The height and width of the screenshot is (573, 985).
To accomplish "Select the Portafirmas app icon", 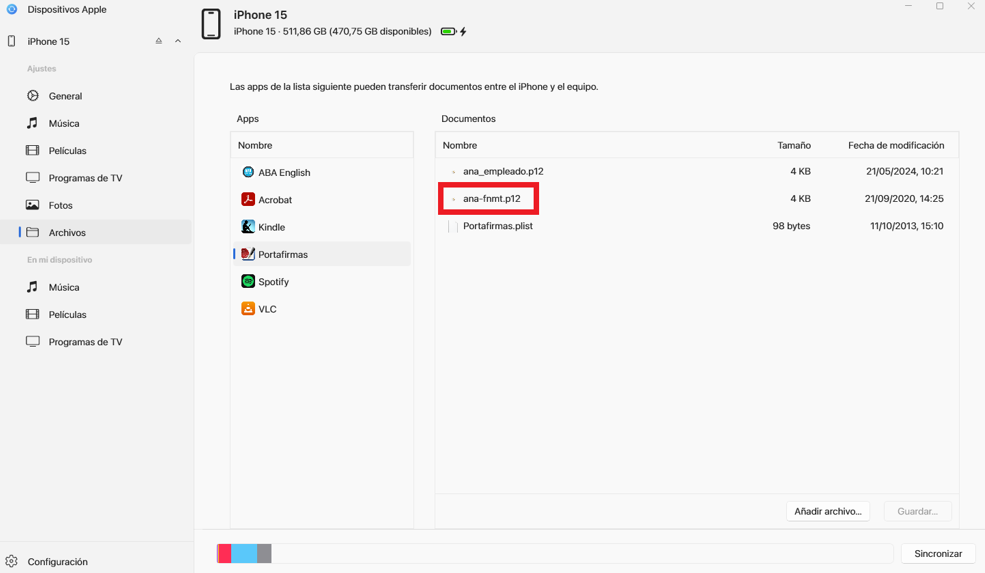I will pos(248,254).
